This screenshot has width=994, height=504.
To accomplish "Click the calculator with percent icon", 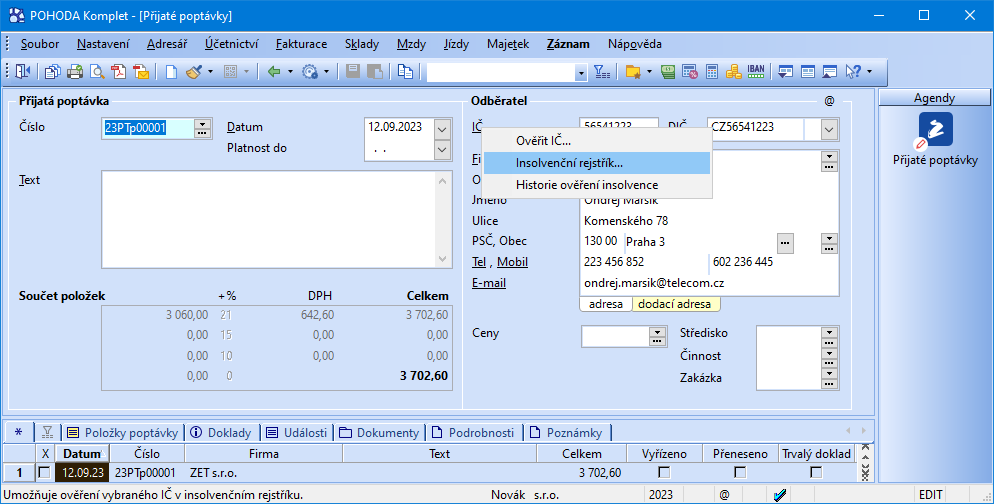I will (x=690, y=72).
